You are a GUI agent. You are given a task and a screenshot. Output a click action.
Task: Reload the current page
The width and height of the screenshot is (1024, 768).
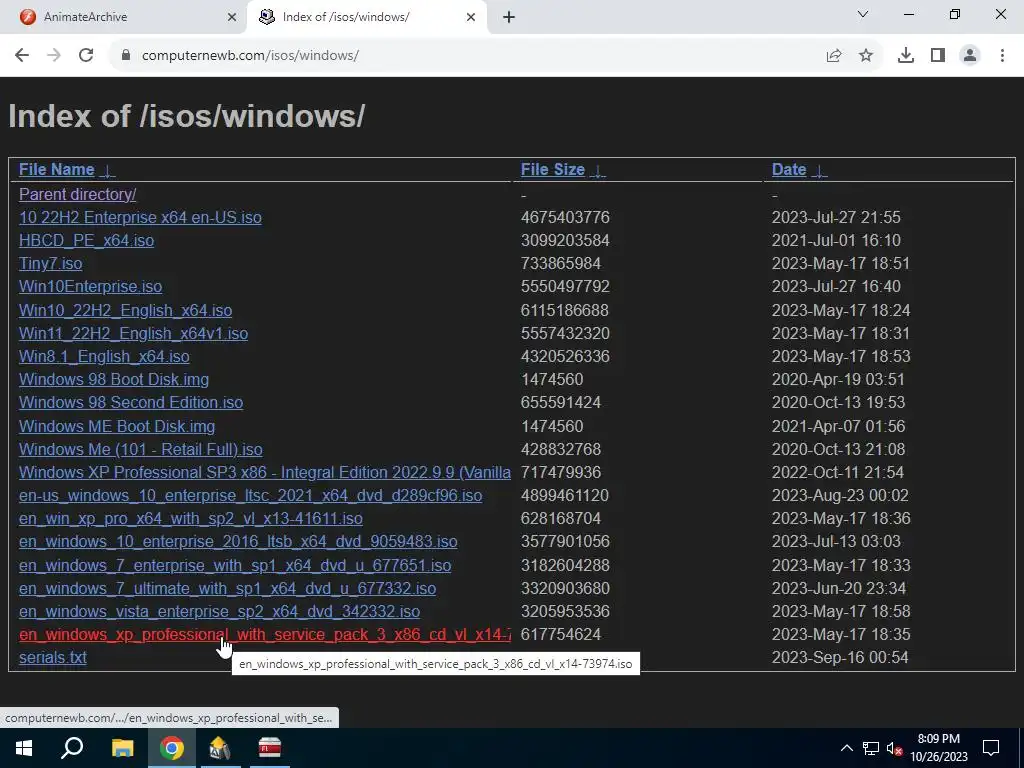86,55
